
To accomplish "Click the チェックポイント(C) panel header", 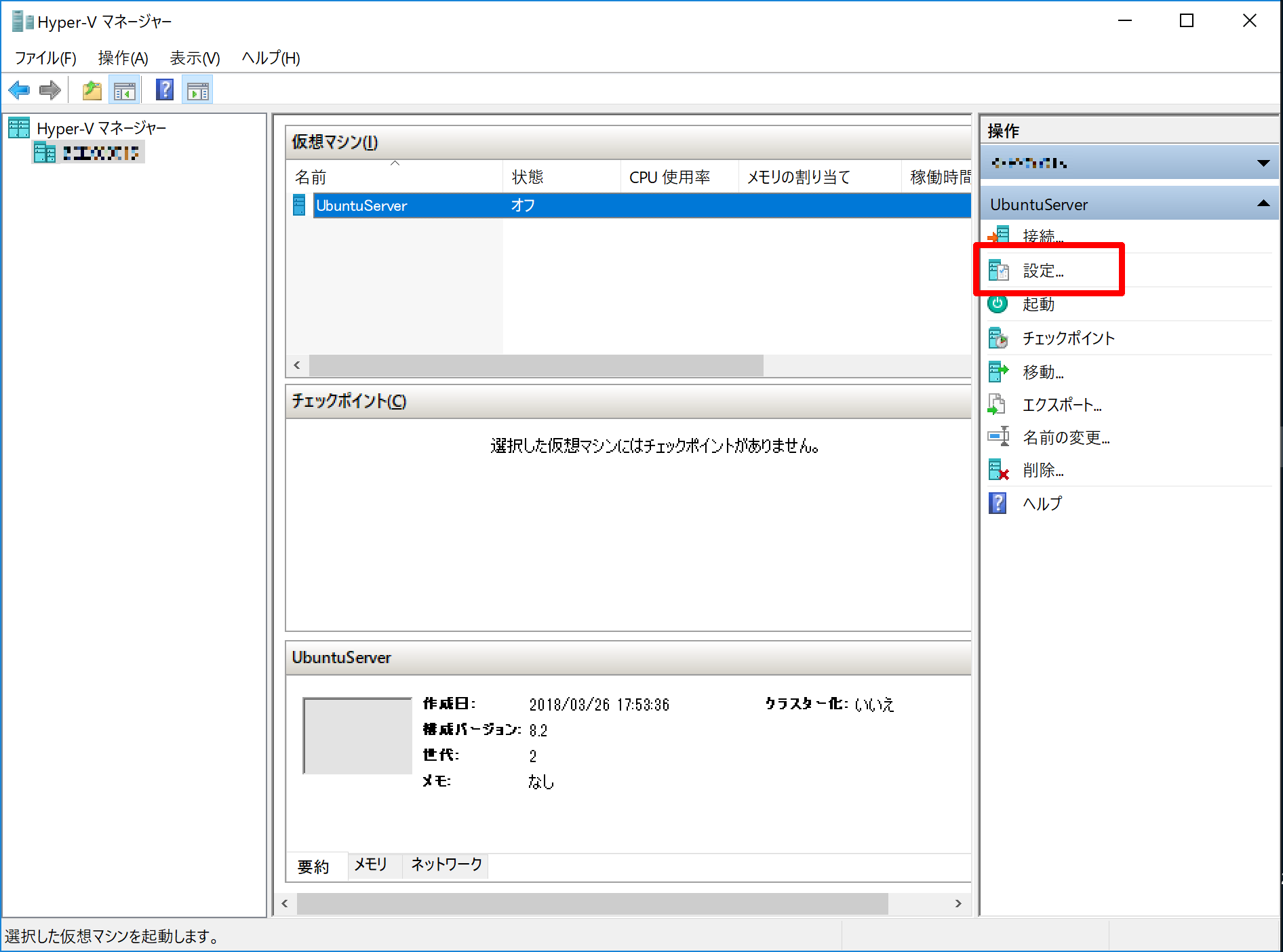I will pyautogui.click(x=629, y=401).
